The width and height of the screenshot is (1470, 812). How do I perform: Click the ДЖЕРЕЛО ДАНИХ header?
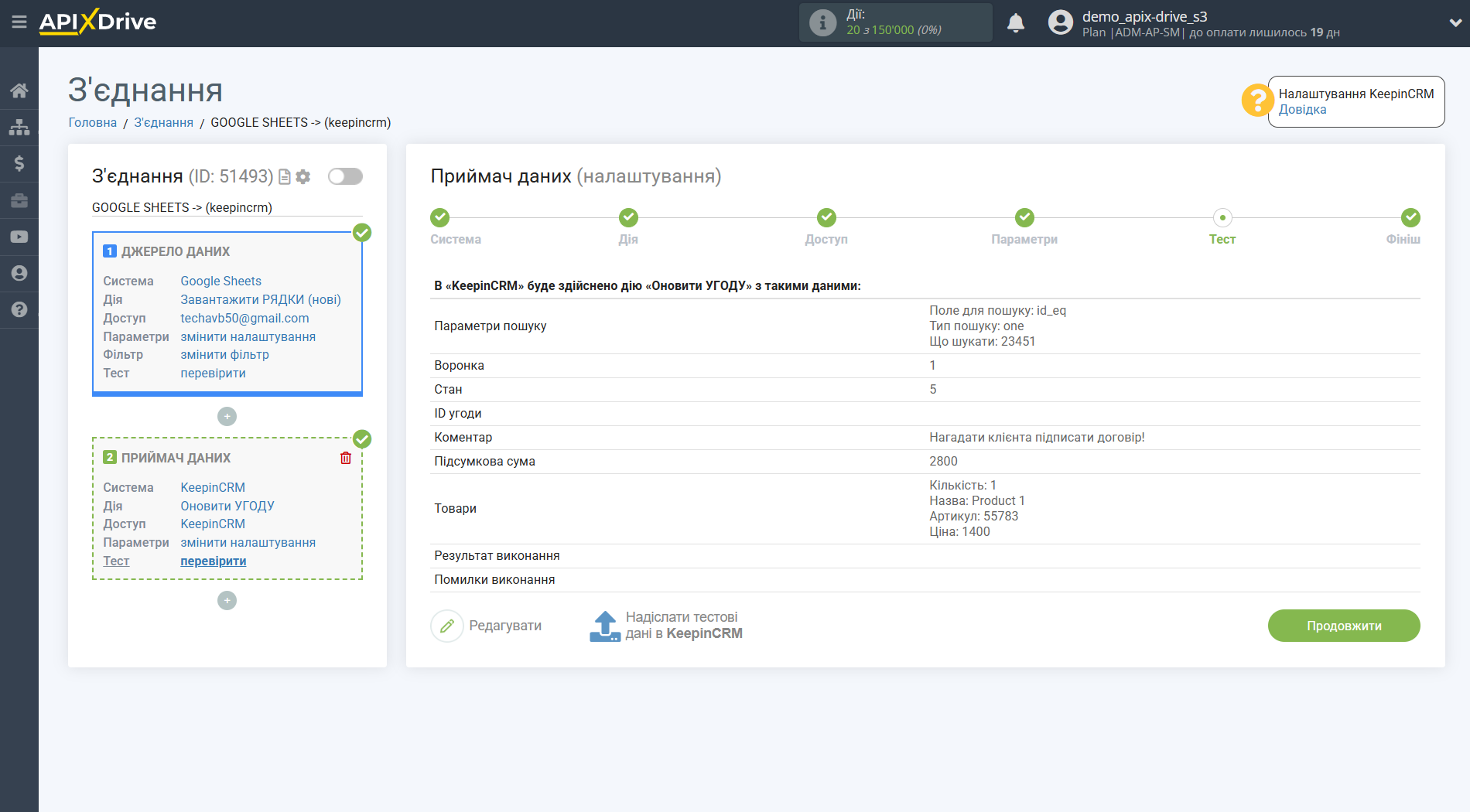(176, 251)
